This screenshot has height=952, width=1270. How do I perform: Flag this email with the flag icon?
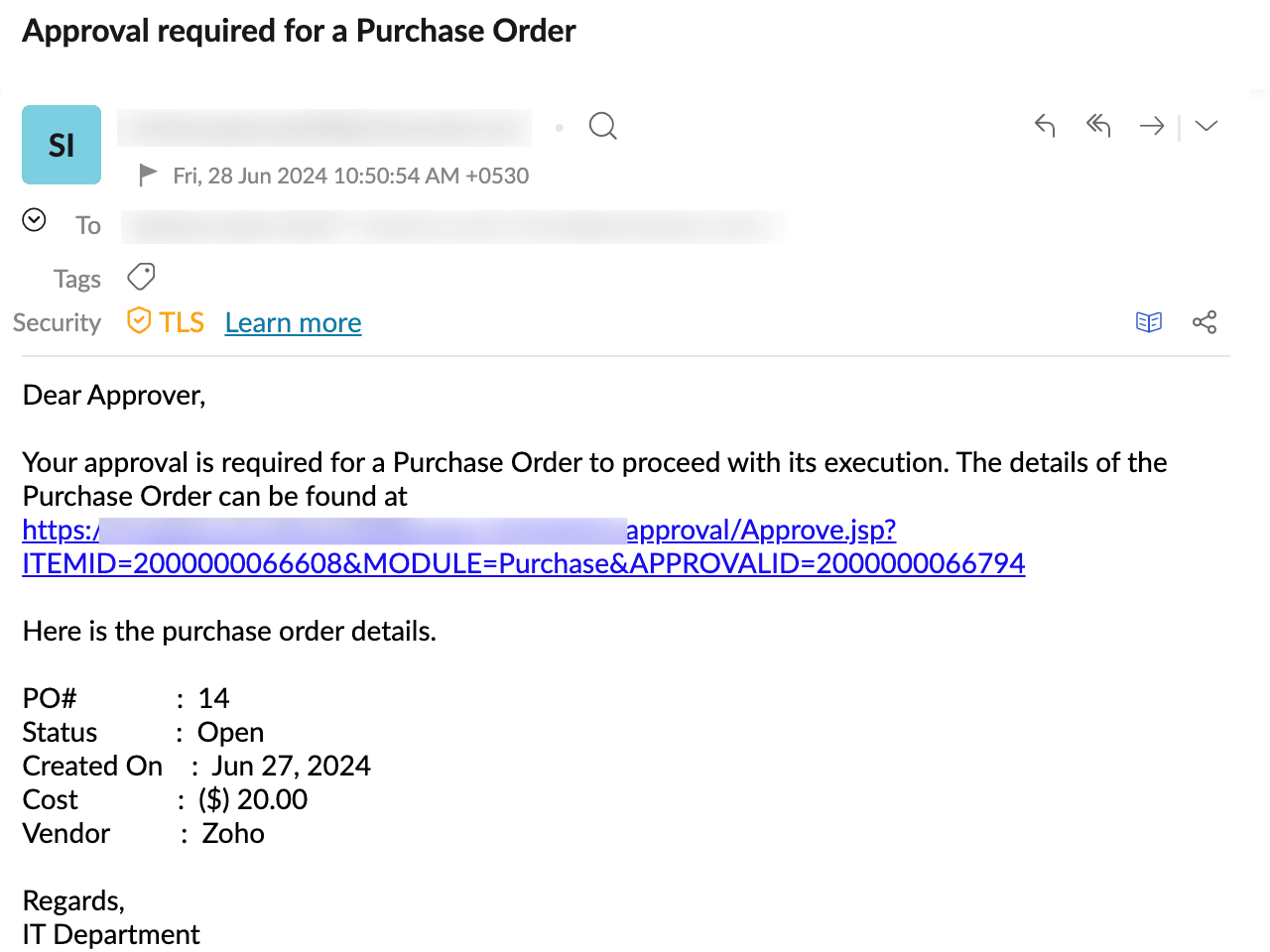(148, 176)
